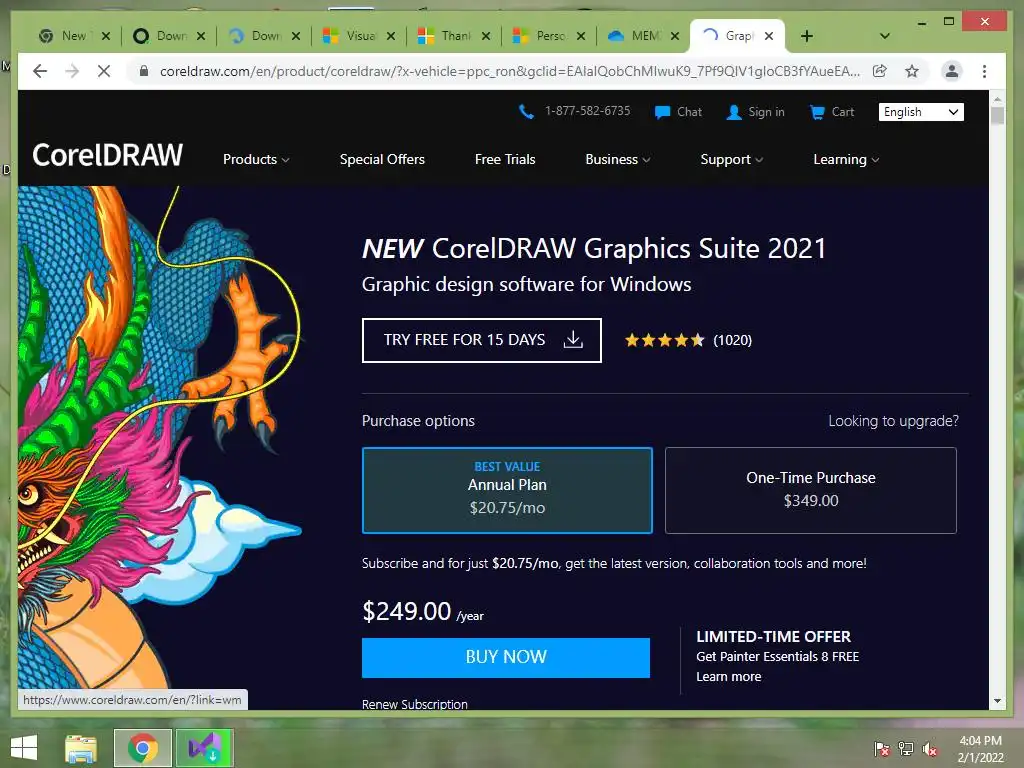The image size is (1024, 768).
Task: Bookmark this page with the star icon
Action: (912, 71)
